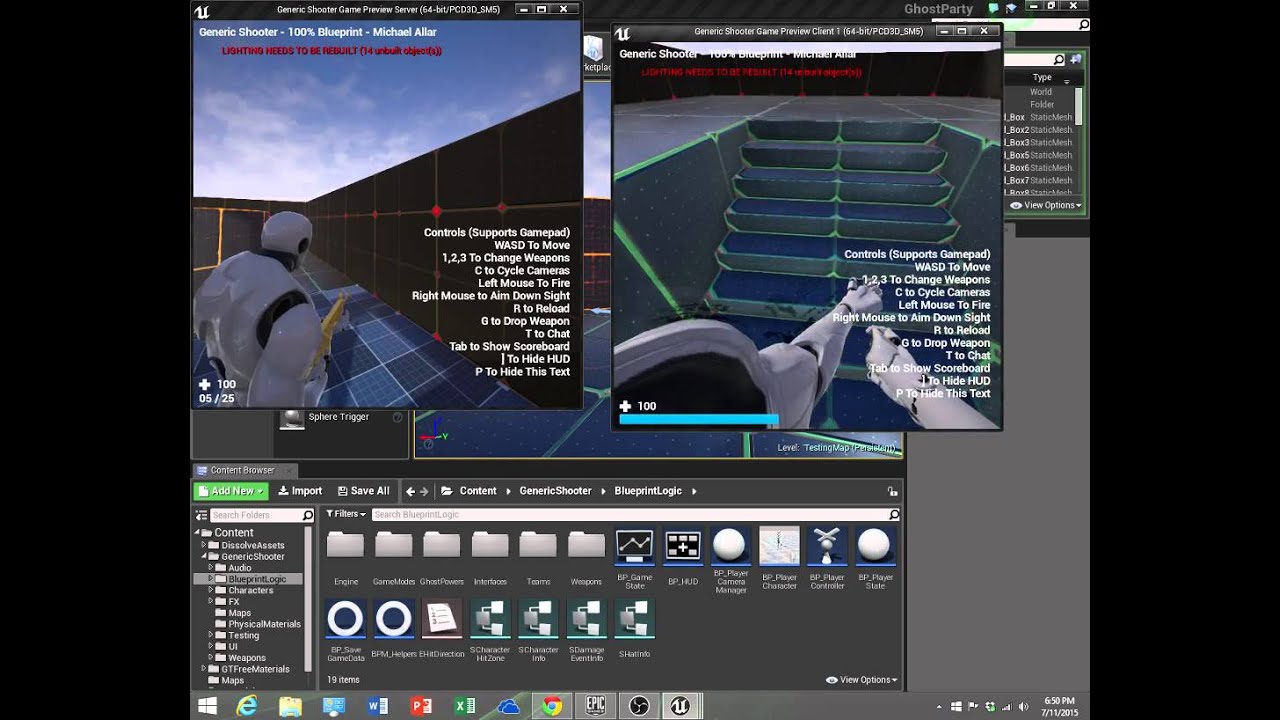
Task: Select the SDamage EventInfo struct asset
Action: click(x=586, y=631)
